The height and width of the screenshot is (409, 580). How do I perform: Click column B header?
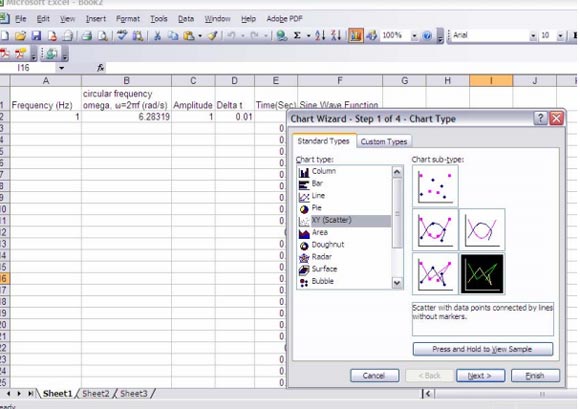coord(126,81)
